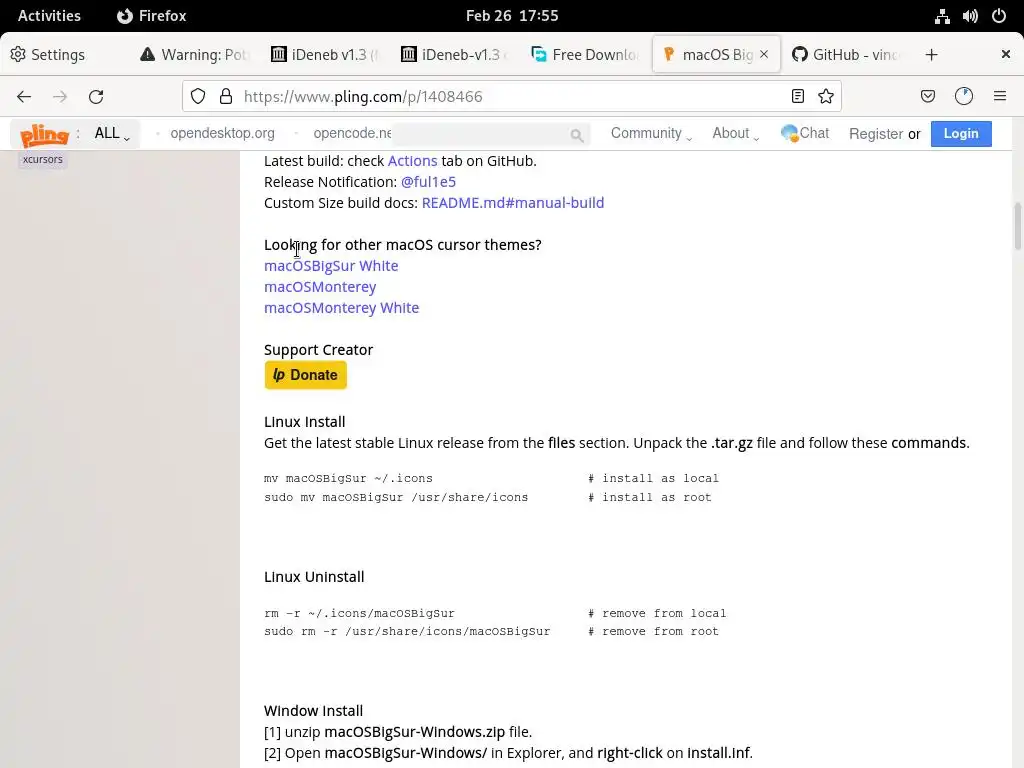This screenshot has width=1024, height=768.
Task: Switch to the Warning tab
Action: 195,55
